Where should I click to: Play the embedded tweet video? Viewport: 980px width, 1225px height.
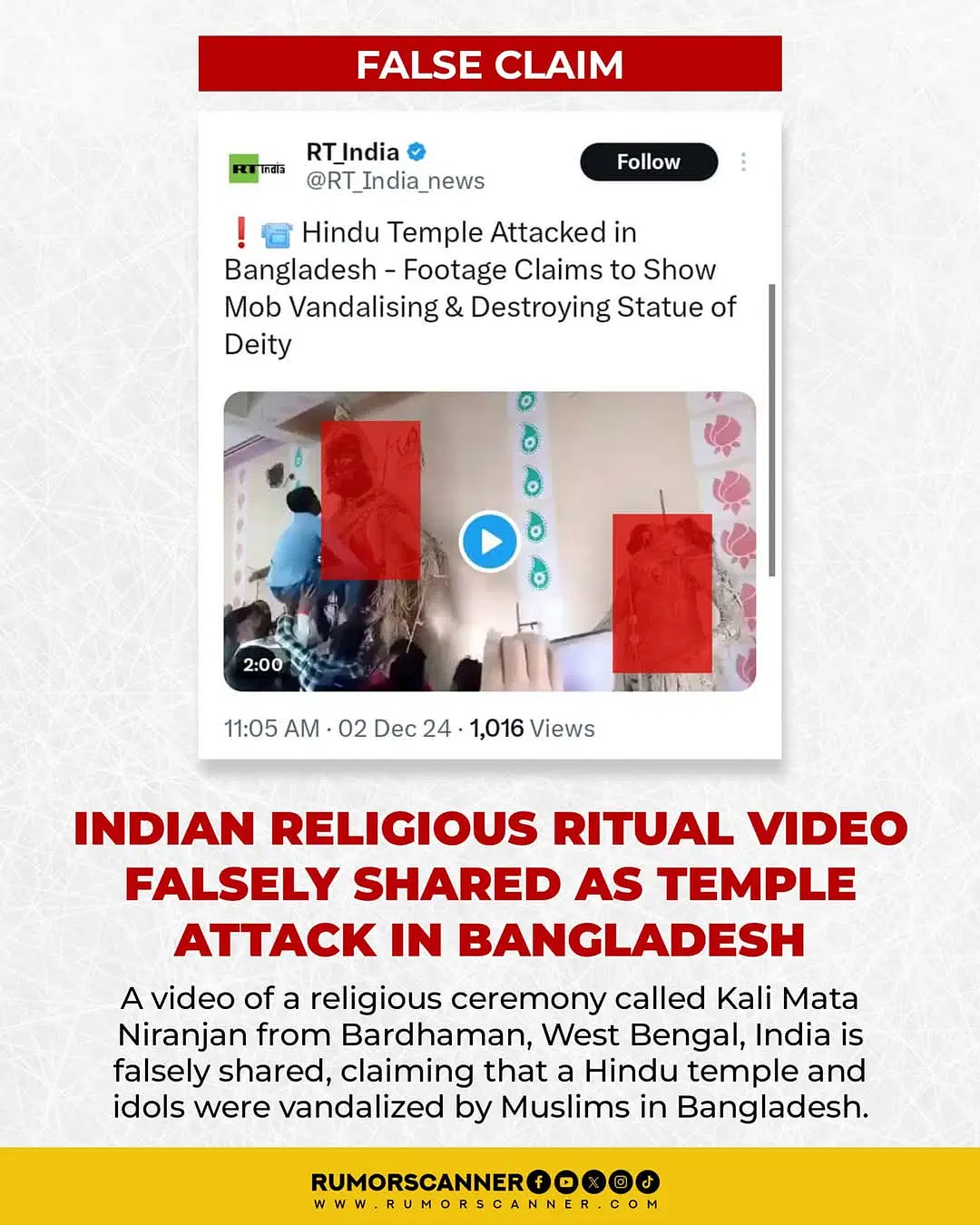pos(489,542)
